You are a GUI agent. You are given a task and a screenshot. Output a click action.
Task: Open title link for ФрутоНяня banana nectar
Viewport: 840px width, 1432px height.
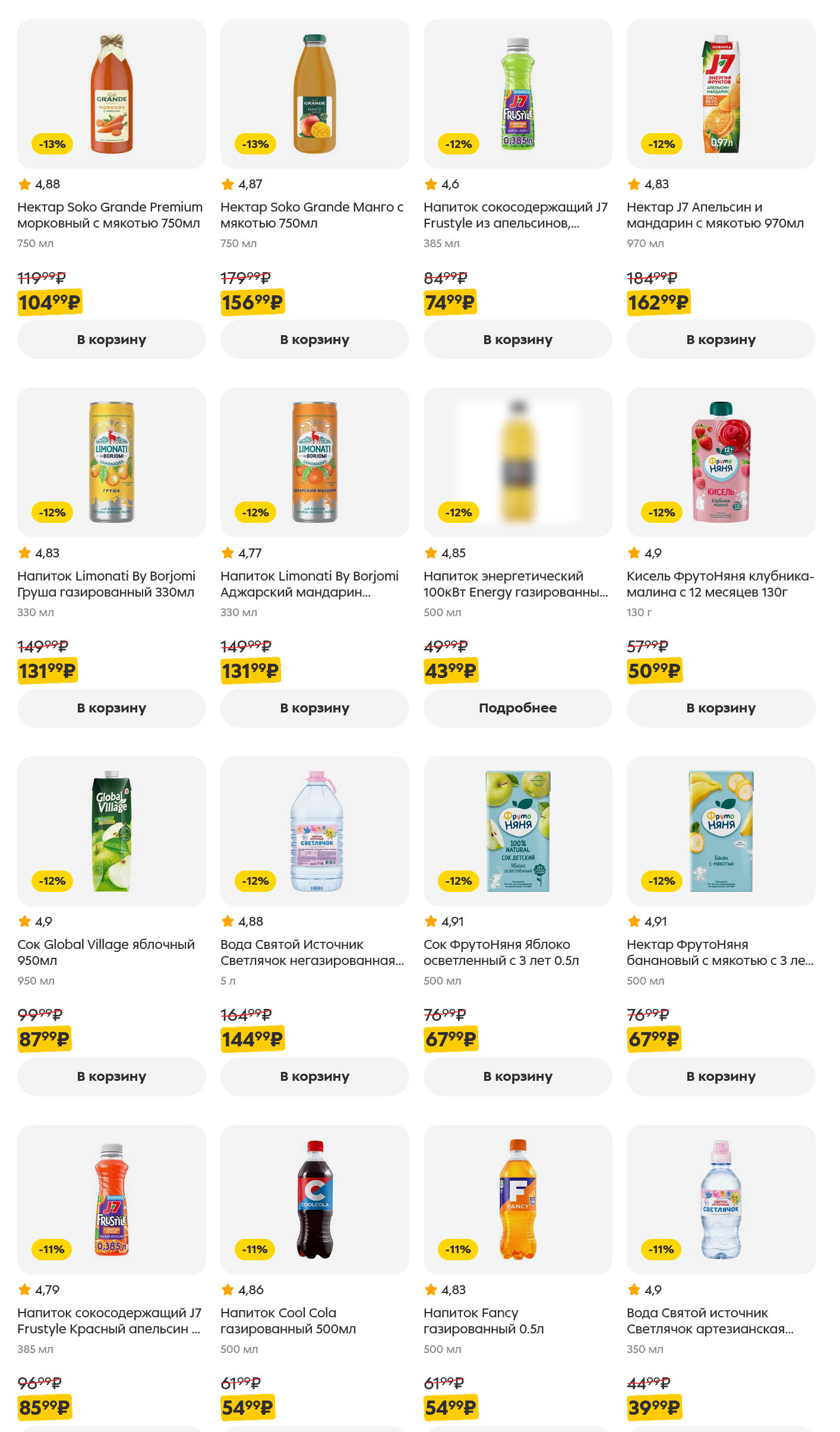(x=719, y=952)
